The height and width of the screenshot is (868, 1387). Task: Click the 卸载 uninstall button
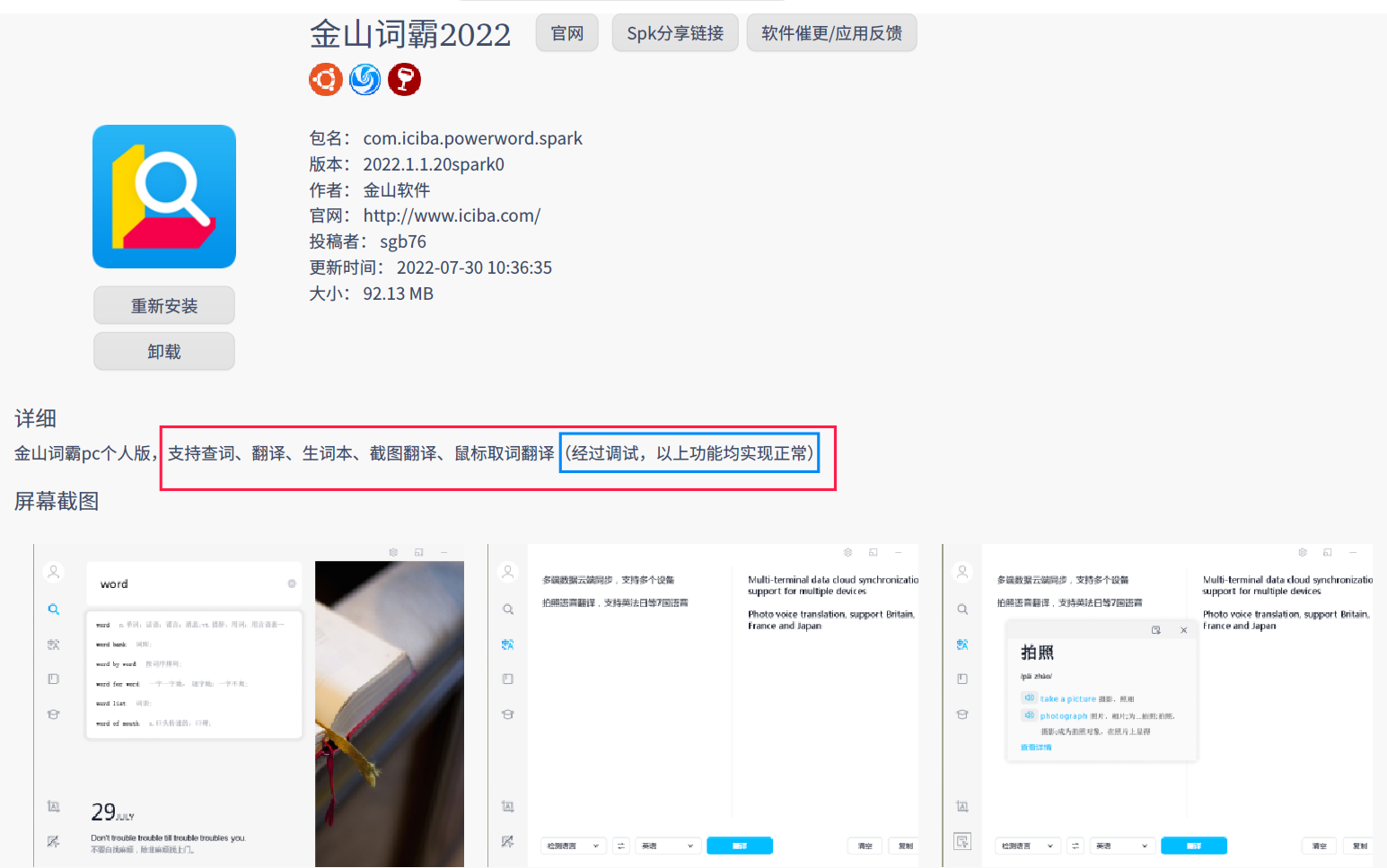pyautogui.click(x=163, y=351)
